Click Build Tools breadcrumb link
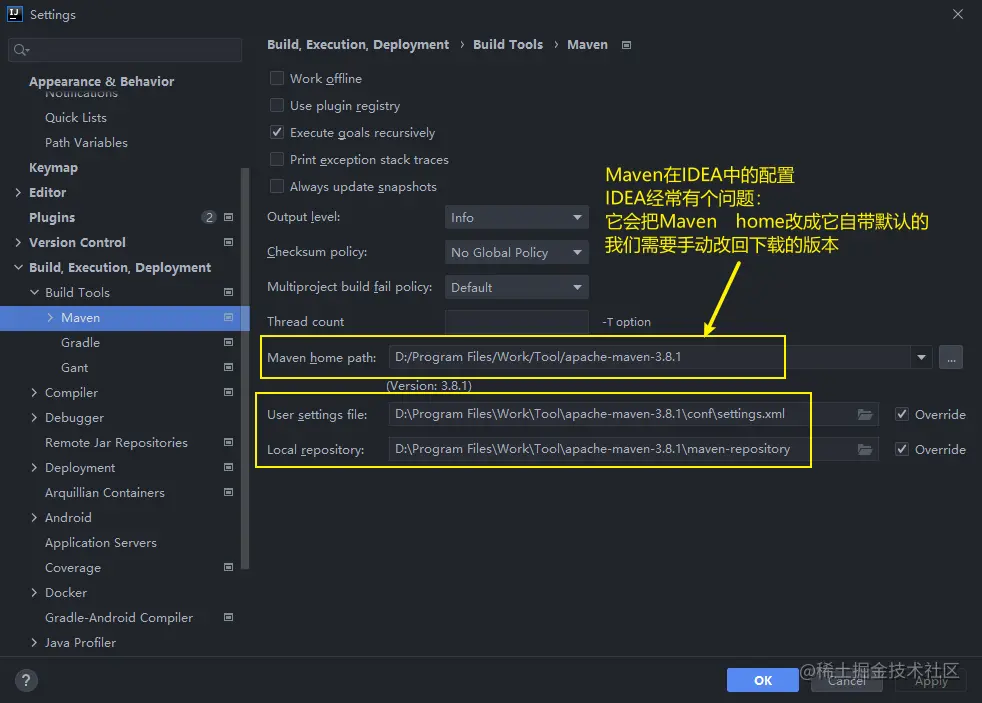The width and height of the screenshot is (982, 703). [508, 44]
